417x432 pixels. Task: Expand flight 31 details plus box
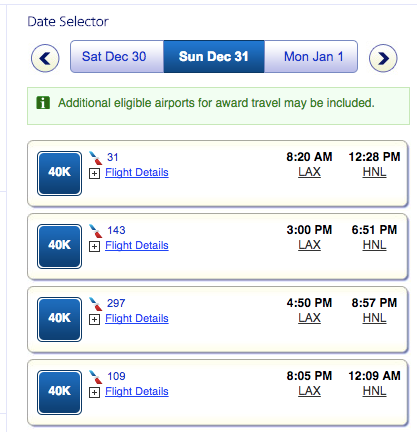click(94, 173)
